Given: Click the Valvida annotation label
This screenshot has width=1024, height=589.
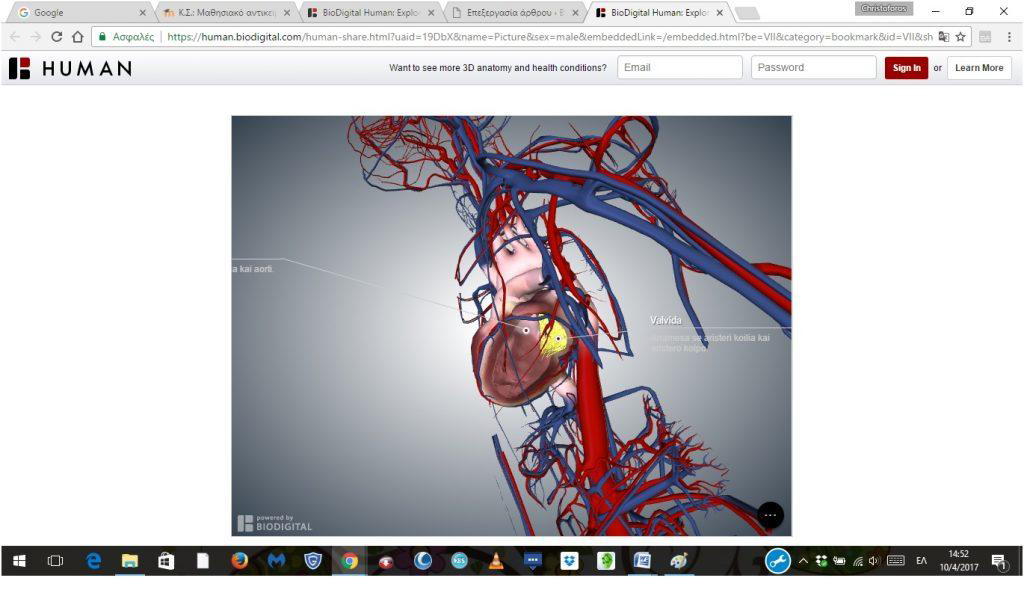Looking at the screenshot, I should (666, 320).
